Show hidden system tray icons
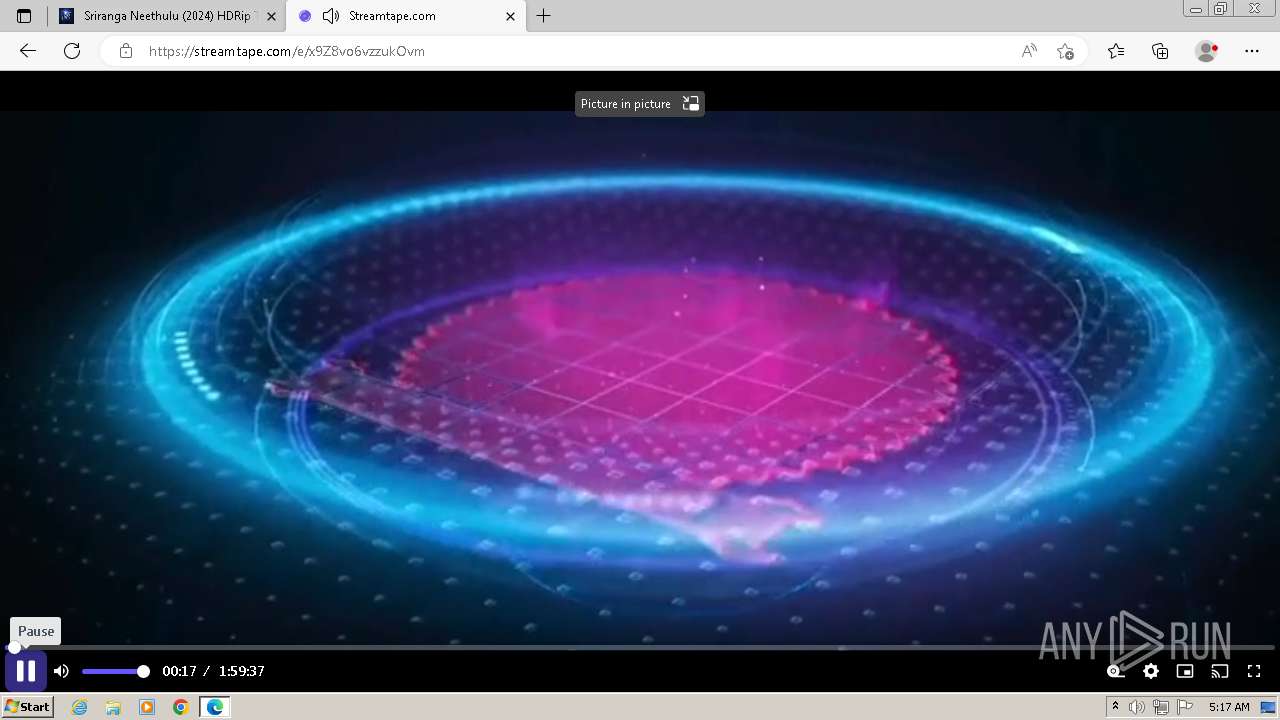This screenshot has height=720, width=1280. 1116,707
